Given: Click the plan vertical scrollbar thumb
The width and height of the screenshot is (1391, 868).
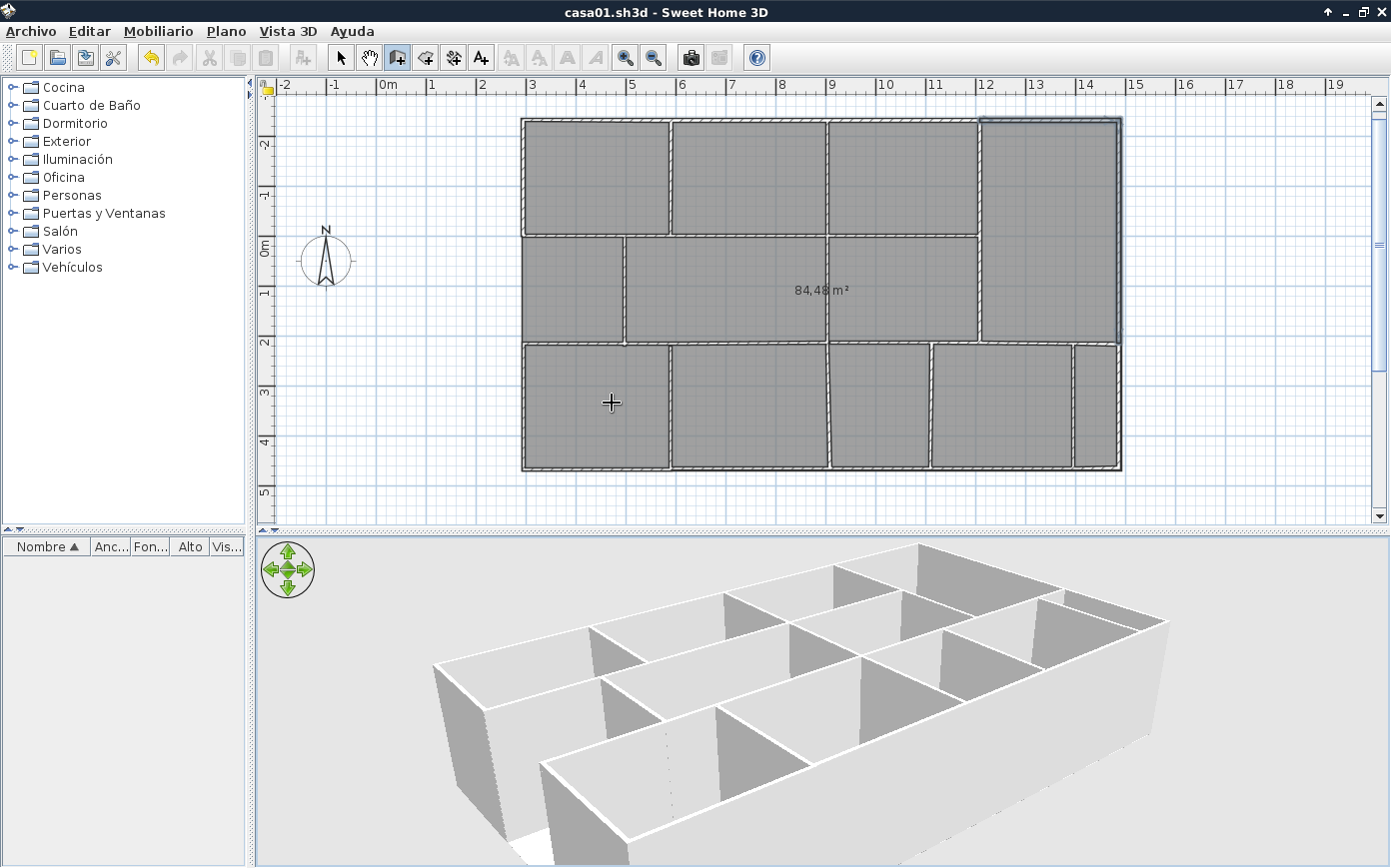Looking at the screenshot, I should (x=1379, y=245).
